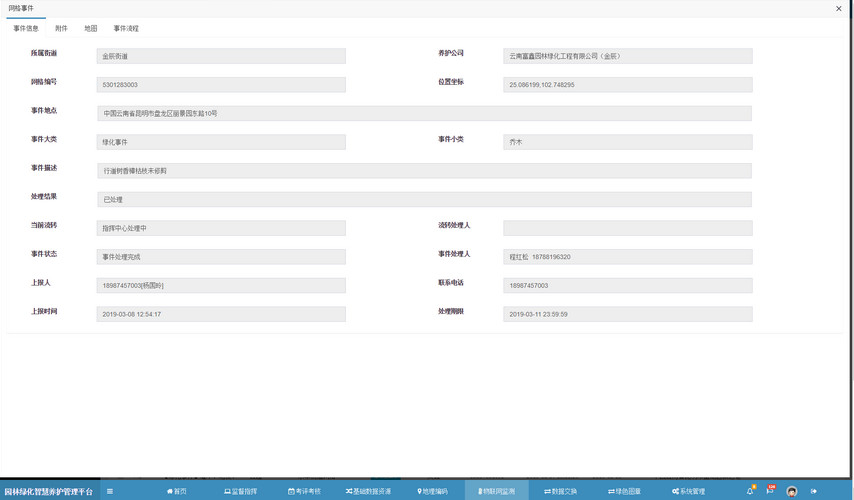The height and width of the screenshot is (500, 854).
Task: Open 考评考核 navigation item
Action: (x=304, y=491)
